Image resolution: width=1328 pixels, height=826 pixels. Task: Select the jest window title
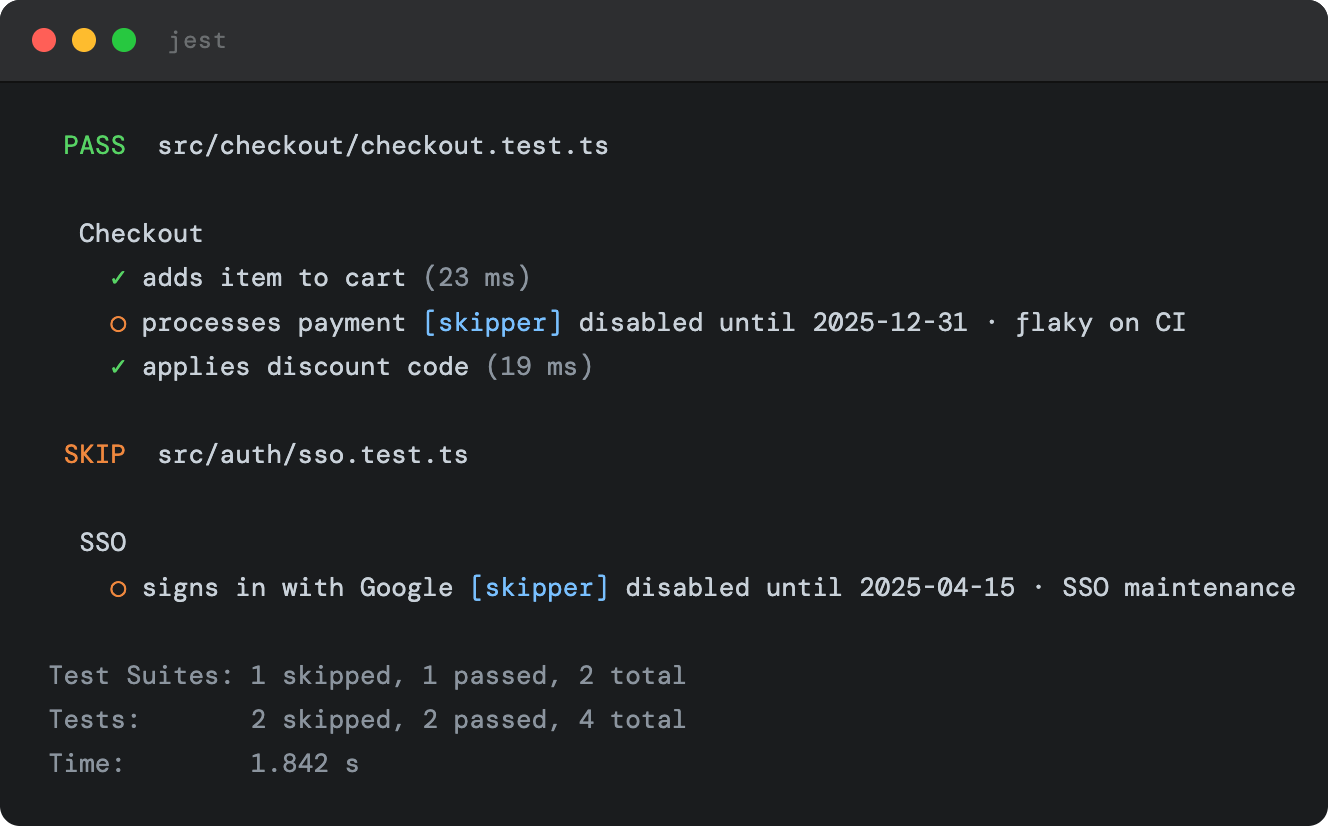point(197,40)
